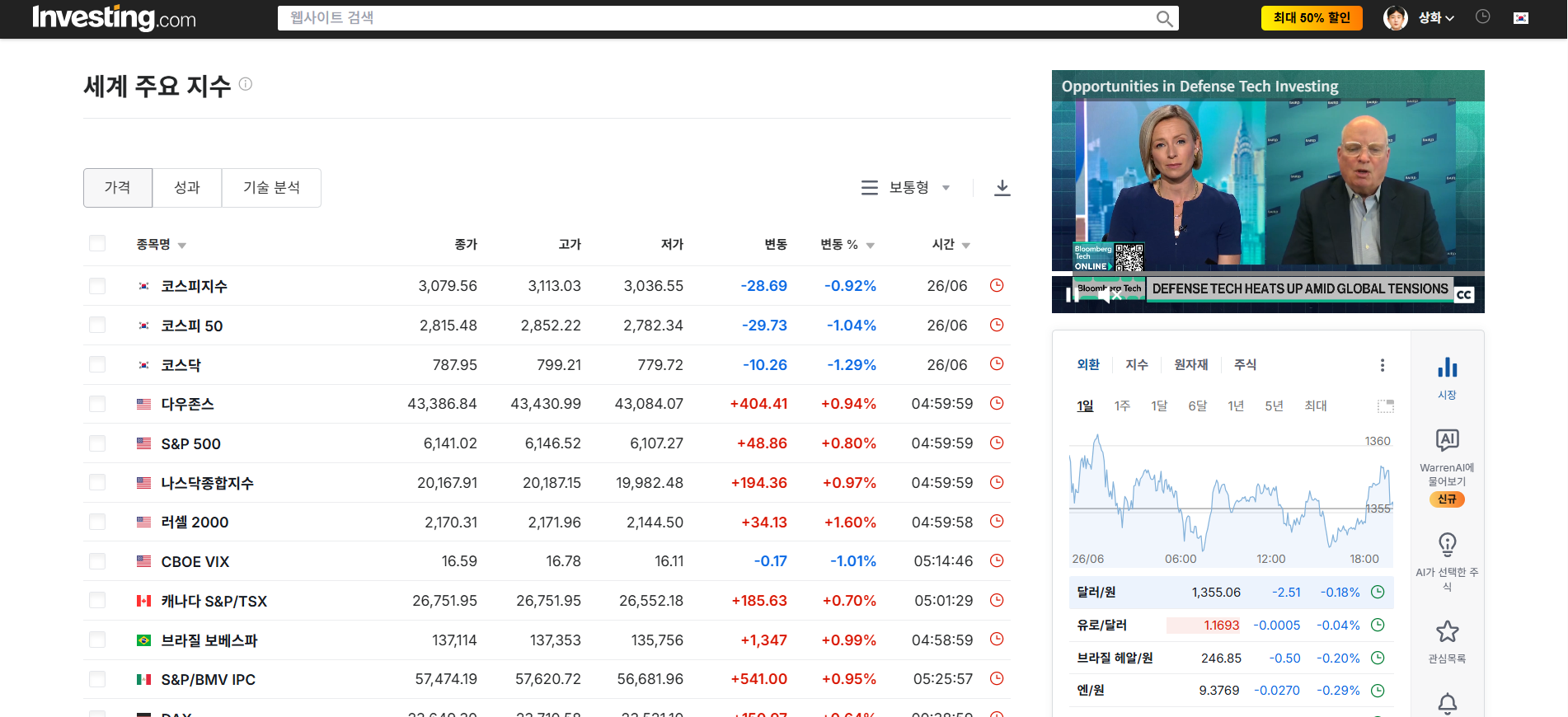Open the 보통형 density dropdown
1568x717 pixels.
pyautogui.click(x=906, y=188)
